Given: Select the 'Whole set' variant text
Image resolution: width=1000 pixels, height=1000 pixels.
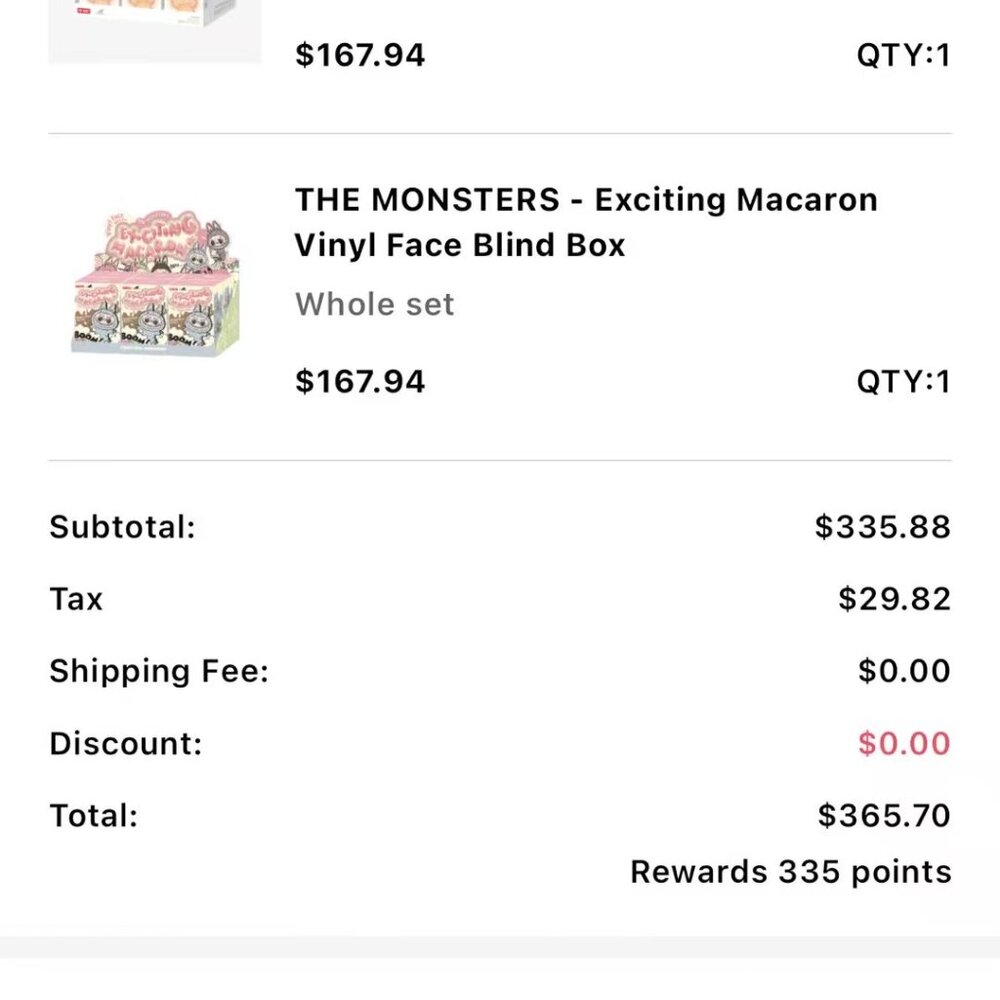Looking at the screenshot, I should pos(374,304).
